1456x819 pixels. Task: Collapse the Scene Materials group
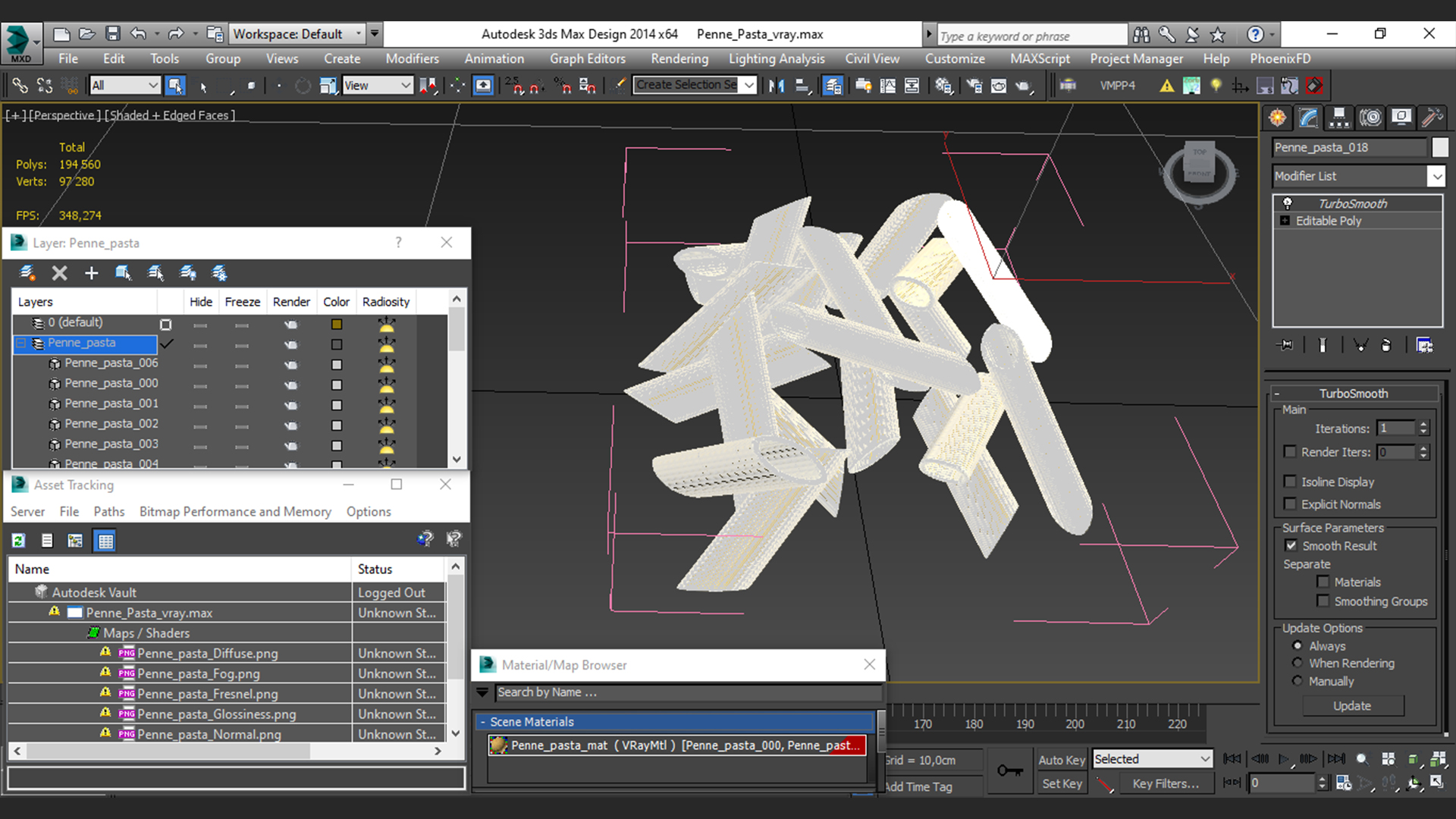(x=482, y=722)
